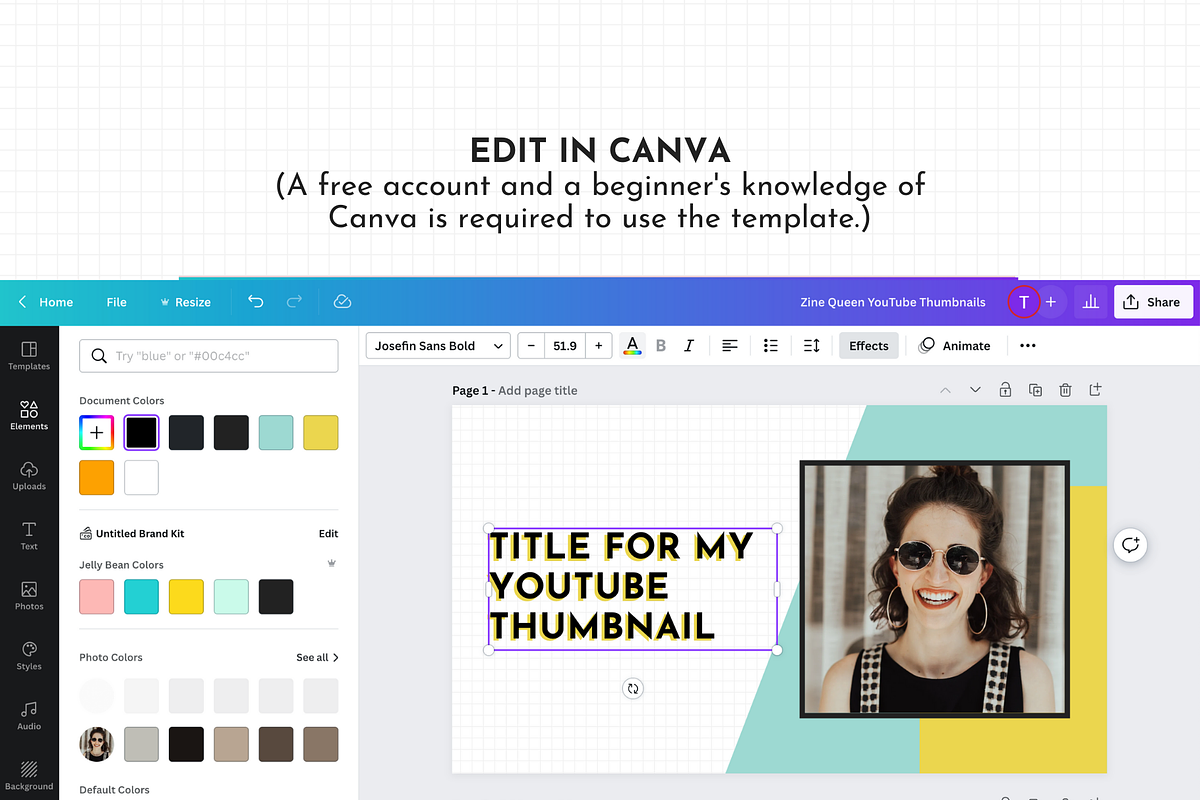Image resolution: width=1200 pixels, height=800 pixels.
Task: Open the Elements sidebar panel
Action: (x=29, y=415)
